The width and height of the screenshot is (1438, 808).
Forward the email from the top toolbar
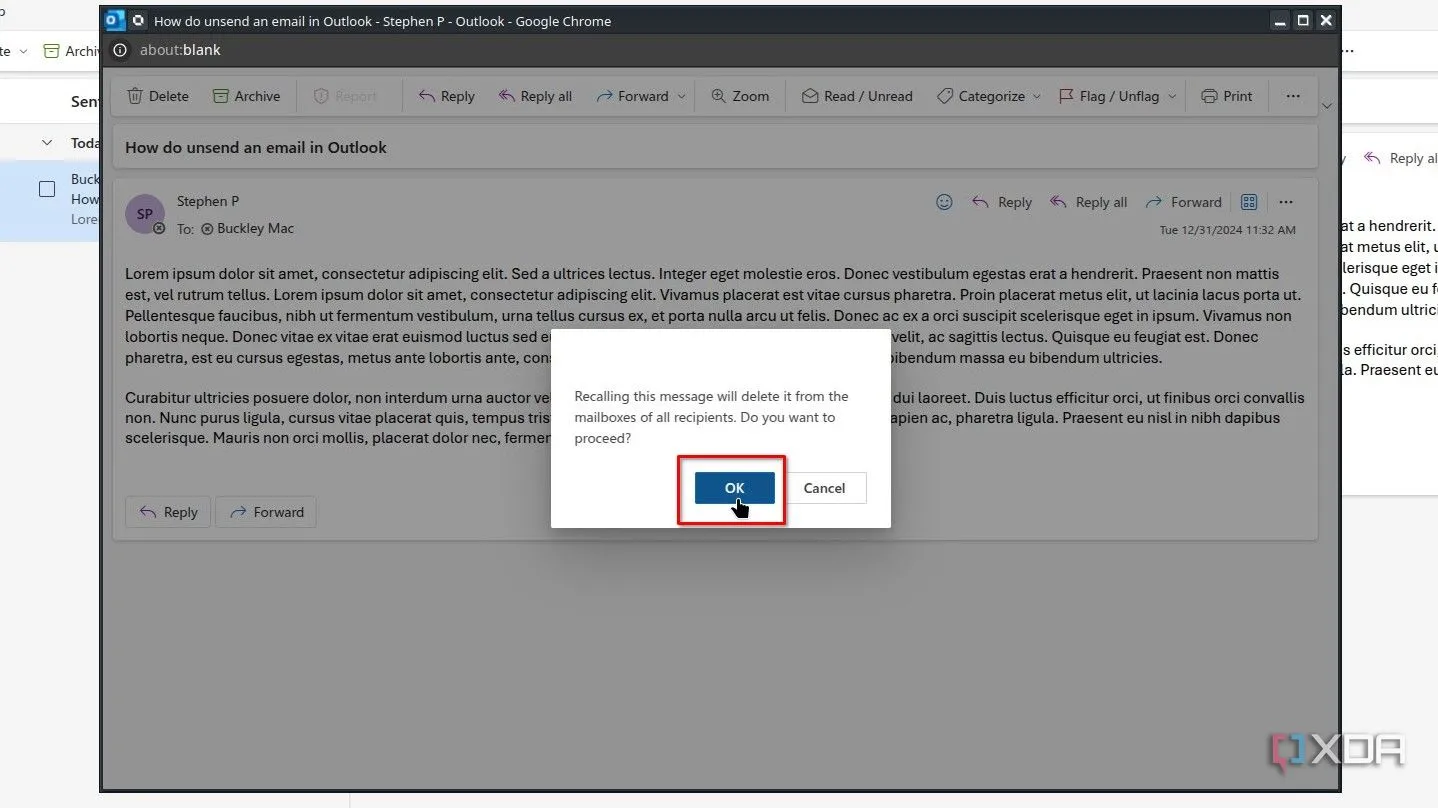(632, 96)
